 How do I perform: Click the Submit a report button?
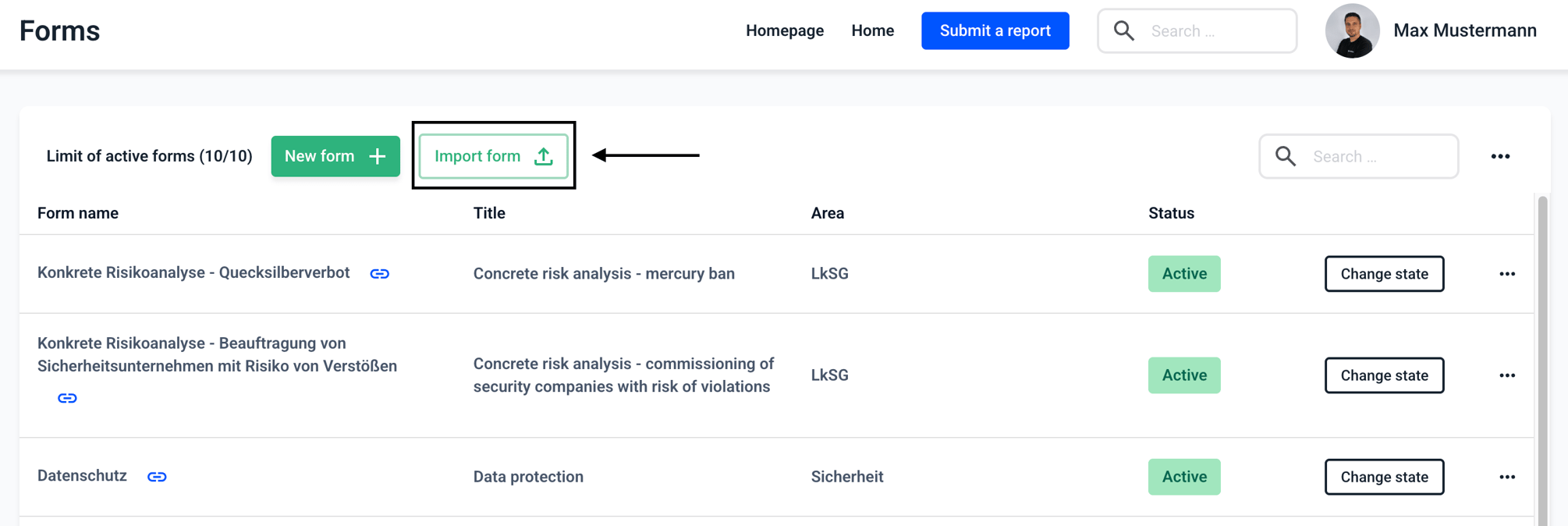[995, 30]
